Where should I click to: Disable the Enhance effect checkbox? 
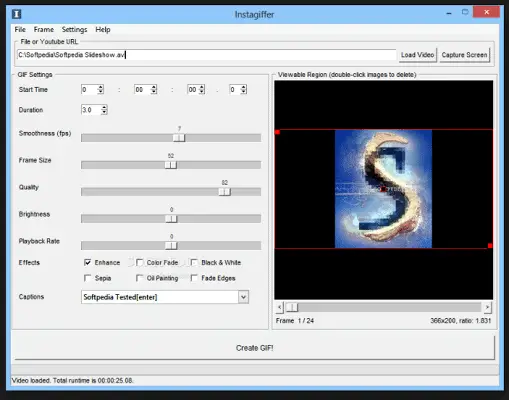tap(88, 262)
